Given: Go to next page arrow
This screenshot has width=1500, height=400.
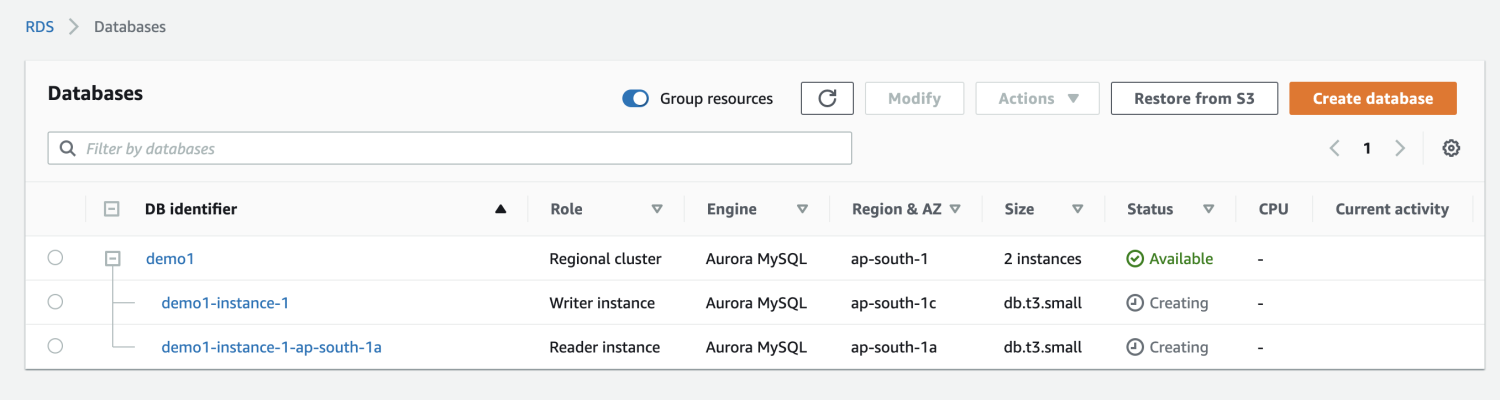Looking at the screenshot, I should point(1400,148).
